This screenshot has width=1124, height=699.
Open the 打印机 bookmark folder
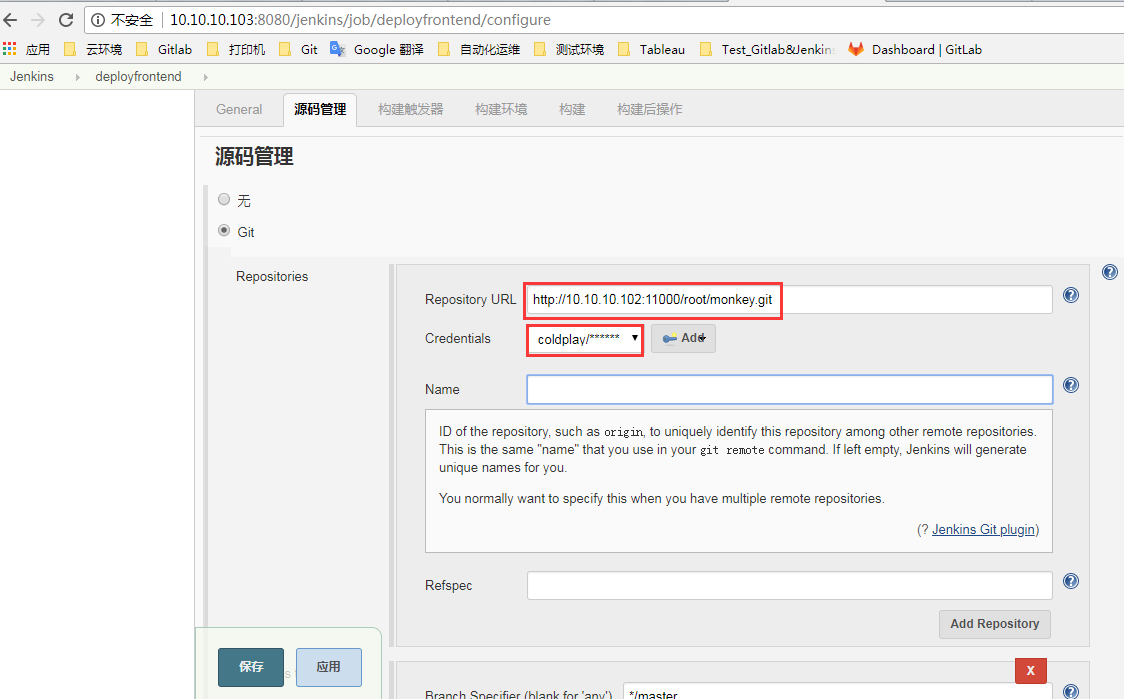pyautogui.click(x=236, y=49)
